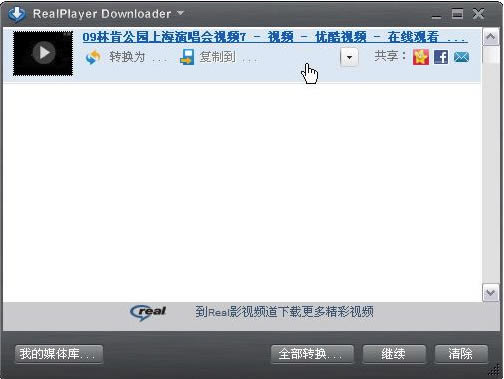Click the 继续 button
Screen dimensions: 504x379
click(394, 354)
